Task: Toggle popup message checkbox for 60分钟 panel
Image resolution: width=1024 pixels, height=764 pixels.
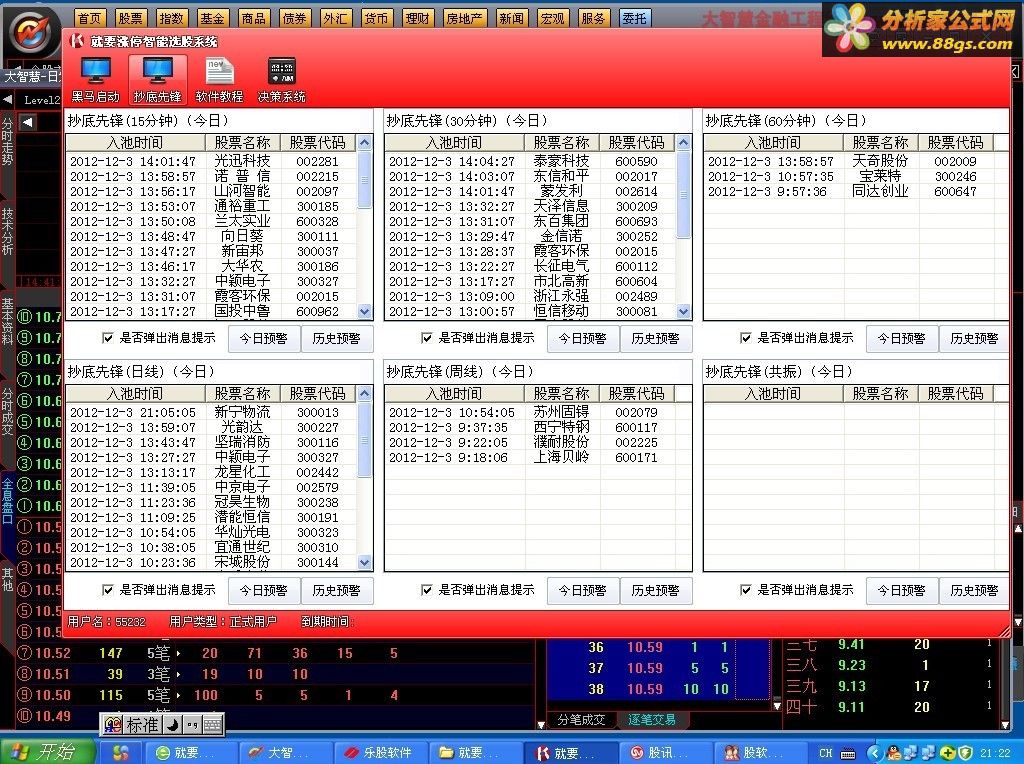Action: coord(745,338)
